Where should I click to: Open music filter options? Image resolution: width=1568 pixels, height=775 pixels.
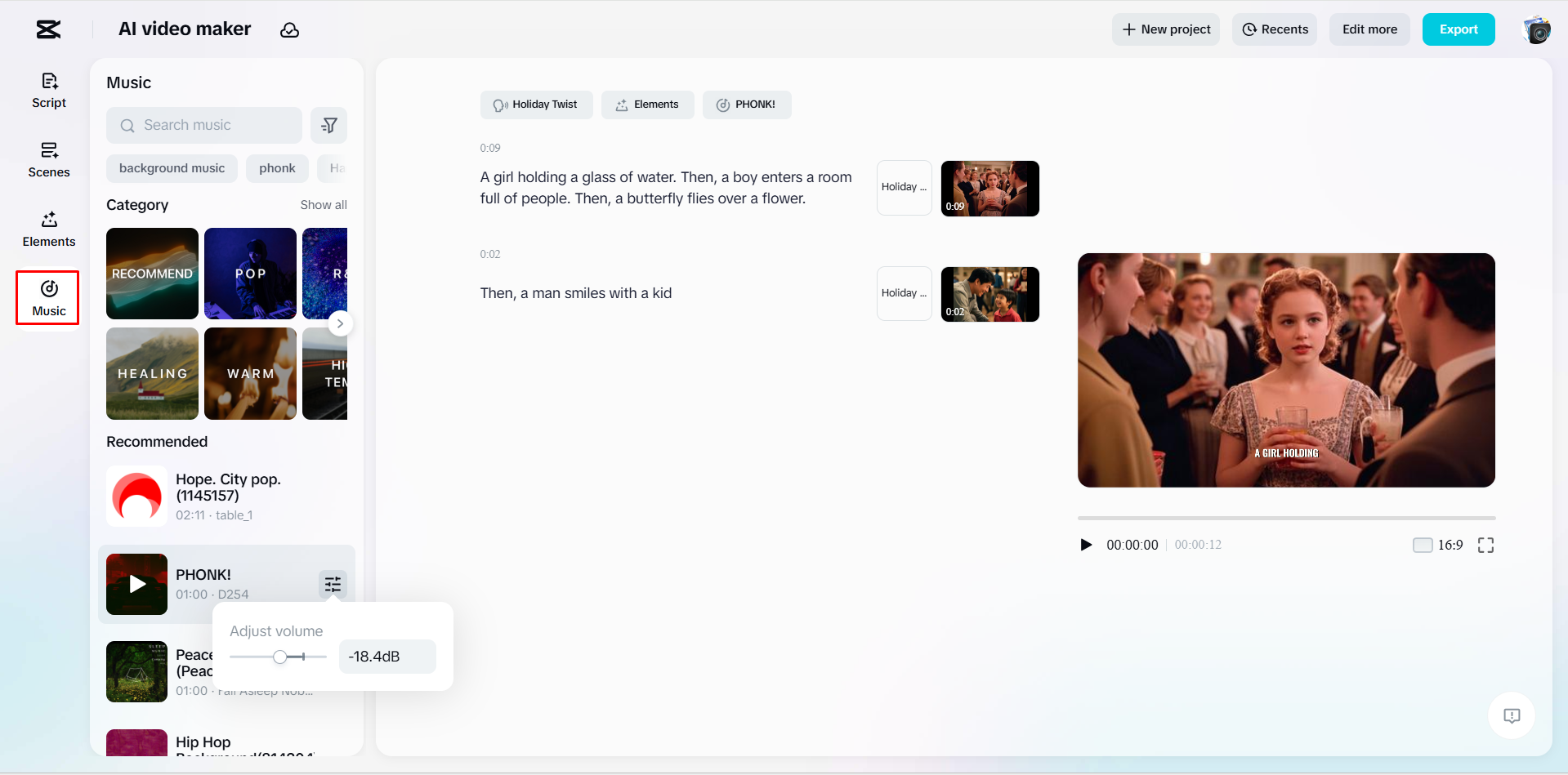click(329, 125)
